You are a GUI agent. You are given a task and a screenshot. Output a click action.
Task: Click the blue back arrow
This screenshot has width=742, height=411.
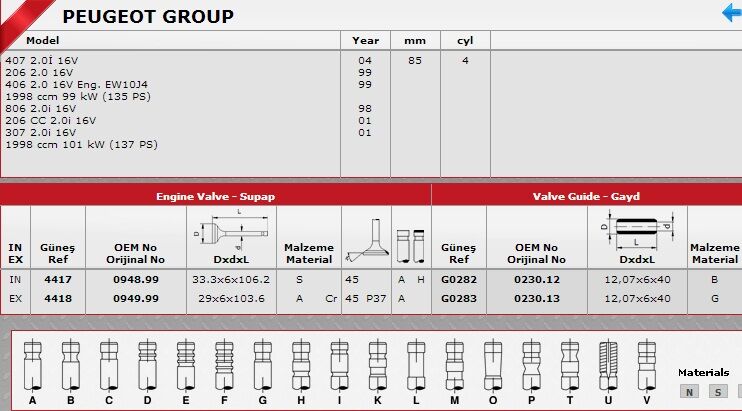(x=731, y=13)
